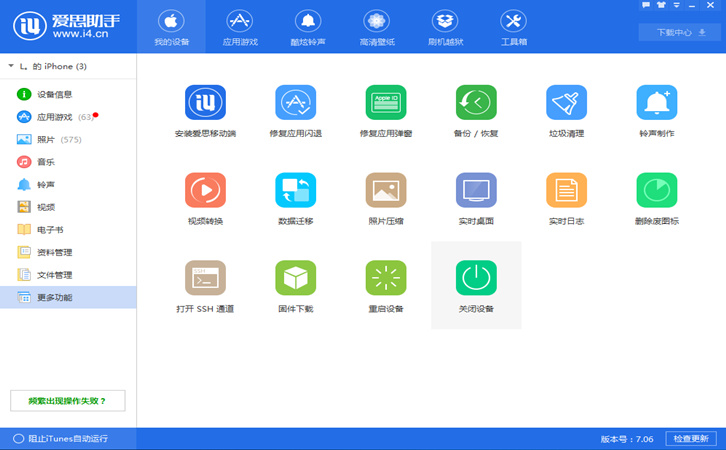Launch the 铃声制作 ringtone maker
Image resolution: width=726 pixels, height=450 pixels.
pyautogui.click(x=656, y=103)
